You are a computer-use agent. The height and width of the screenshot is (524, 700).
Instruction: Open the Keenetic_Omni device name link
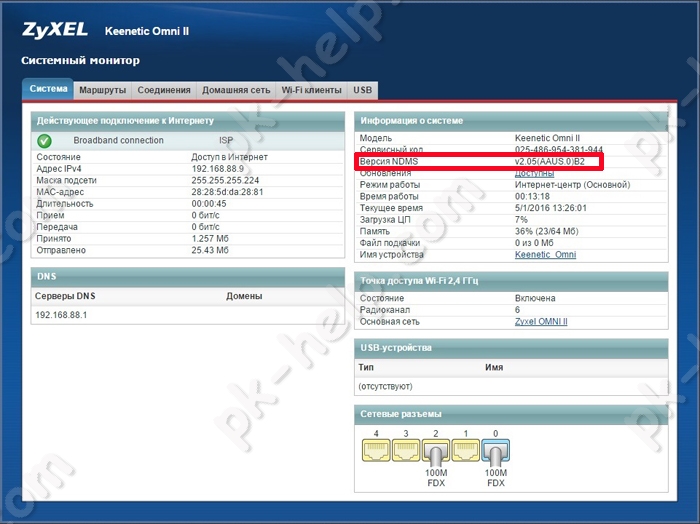tap(545, 254)
